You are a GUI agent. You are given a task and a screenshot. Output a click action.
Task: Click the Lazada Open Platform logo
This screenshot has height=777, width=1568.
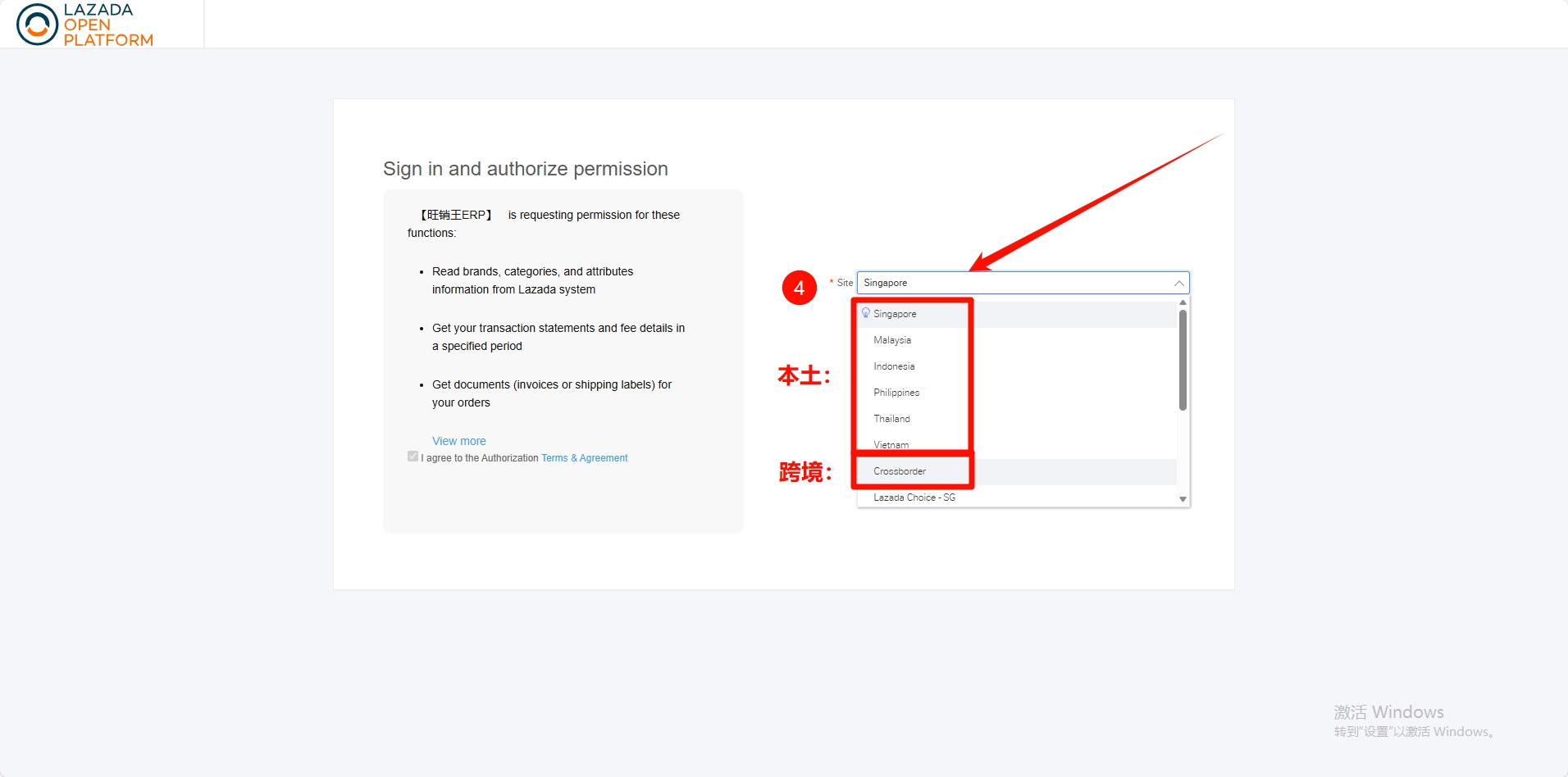(84, 25)
